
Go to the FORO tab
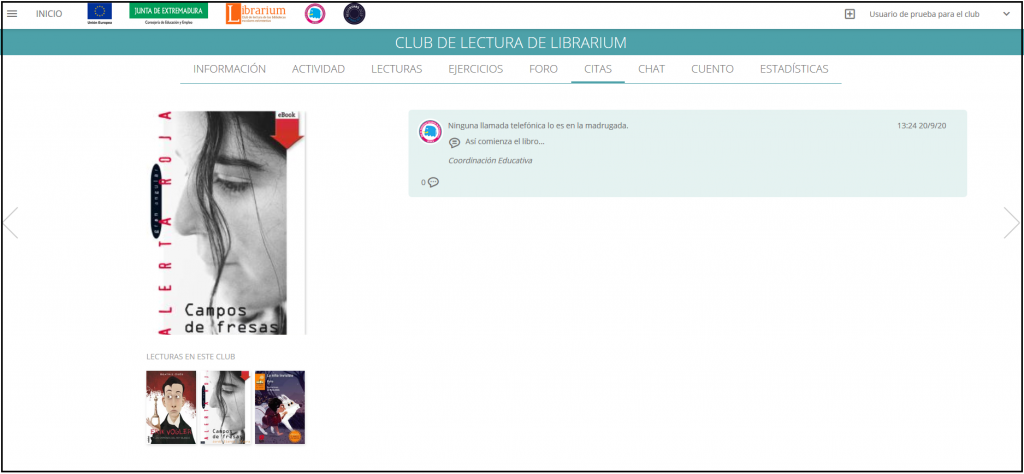(x=543, y=69)
